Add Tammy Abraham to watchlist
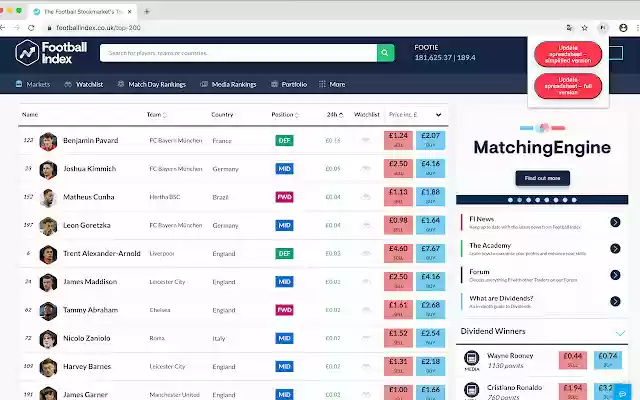 click(366, 310)
